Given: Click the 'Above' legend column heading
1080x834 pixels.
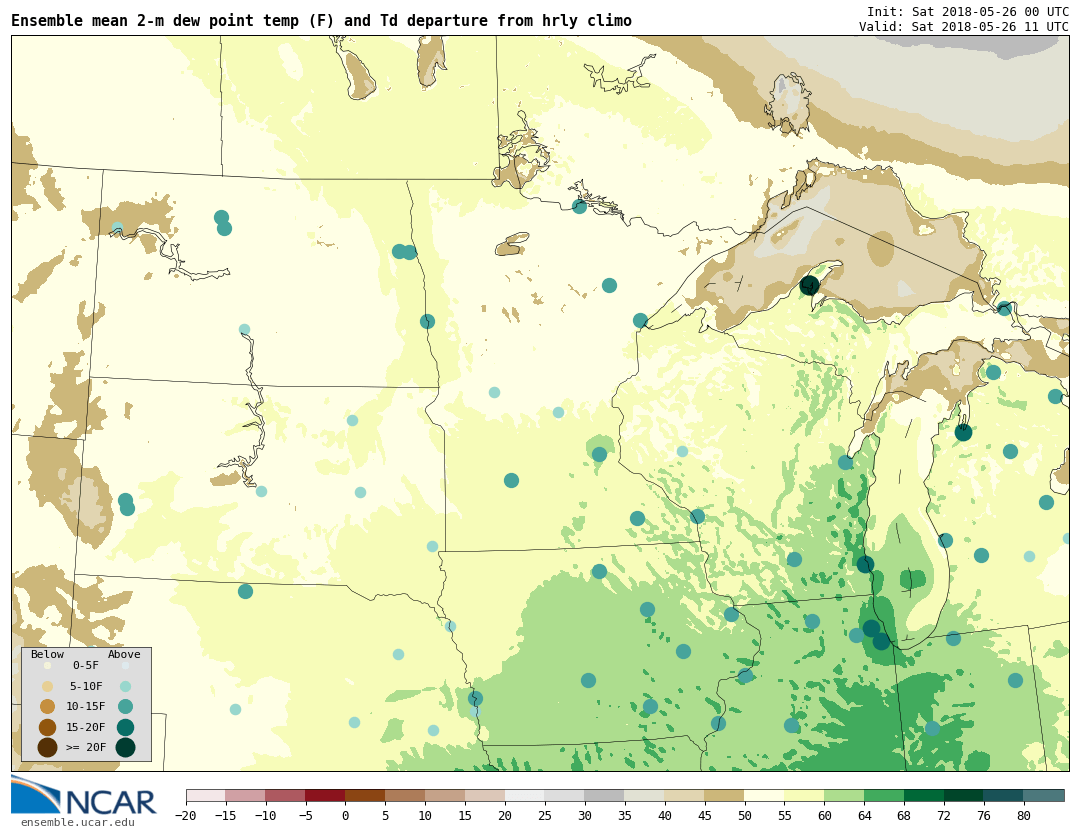Looking at the screenshot, I should [x=124, y=654].
